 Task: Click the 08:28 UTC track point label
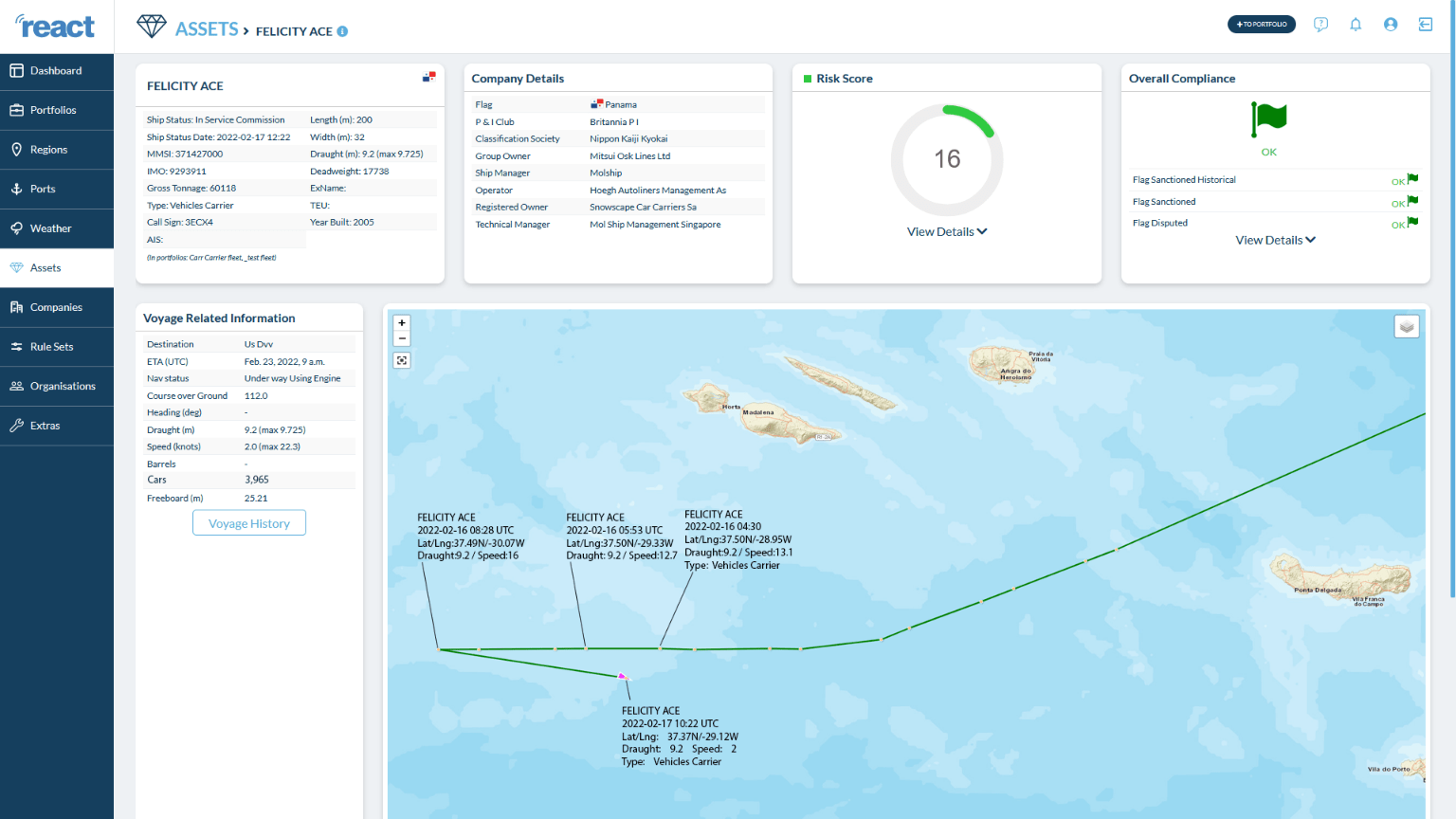(471, 537)
